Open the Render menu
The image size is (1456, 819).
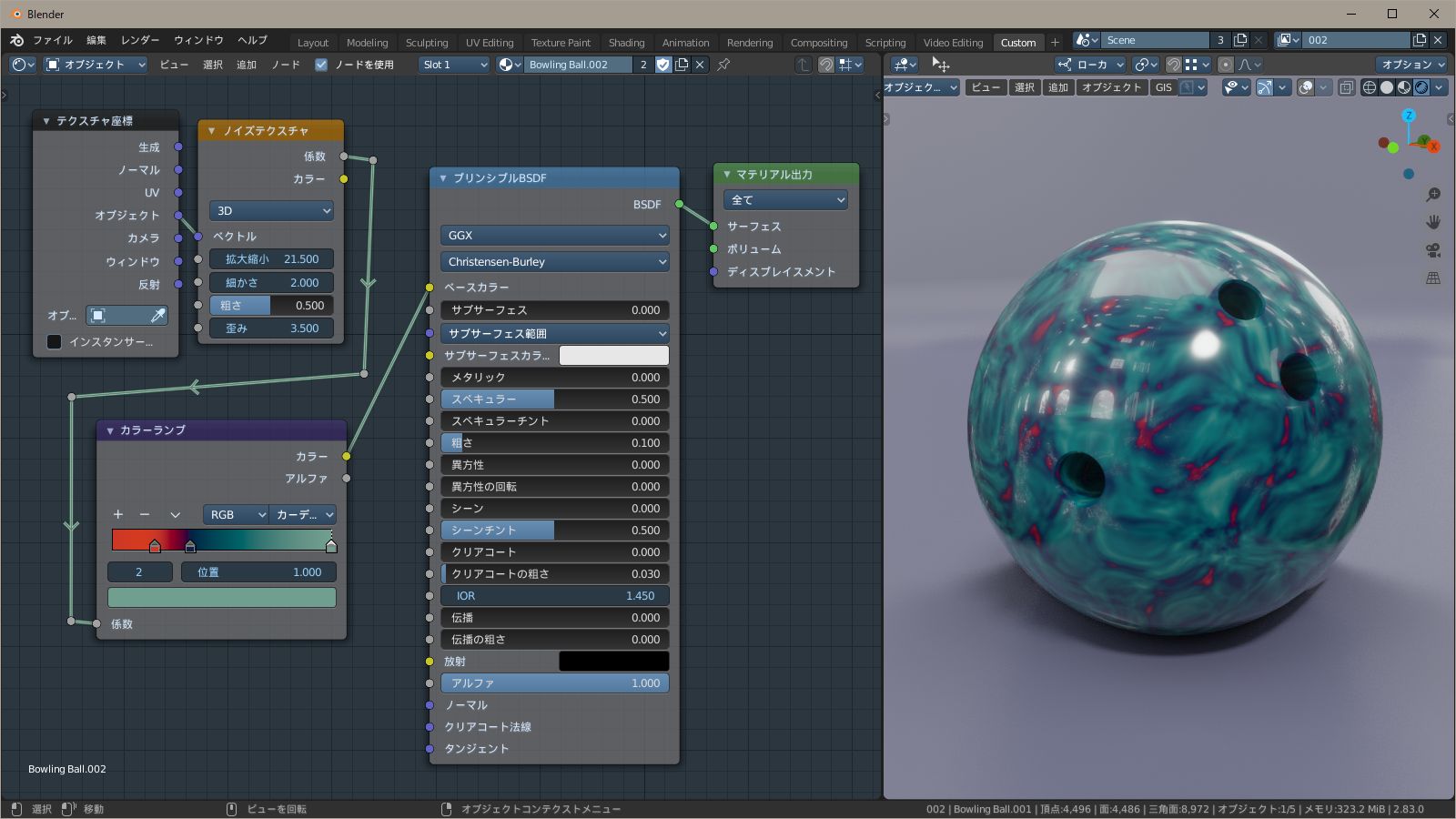pyautogui.click(x=139, y=40)
